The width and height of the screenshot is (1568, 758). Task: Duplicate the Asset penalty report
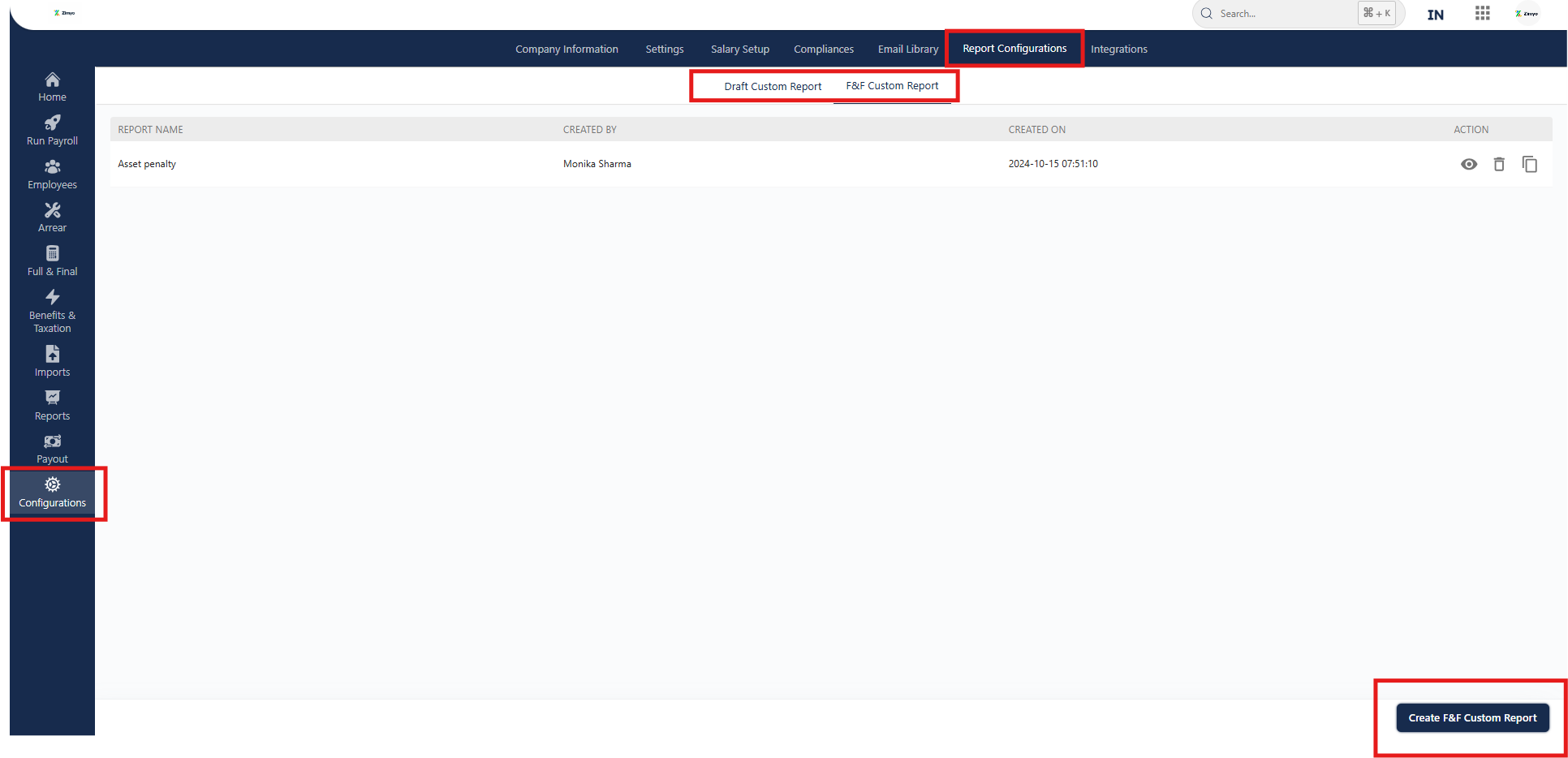(x=1530, y=164)
